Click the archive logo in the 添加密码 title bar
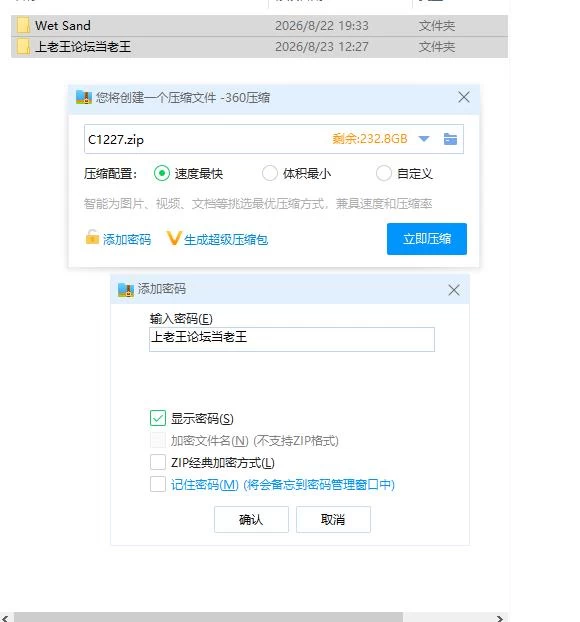 [126, 290]
